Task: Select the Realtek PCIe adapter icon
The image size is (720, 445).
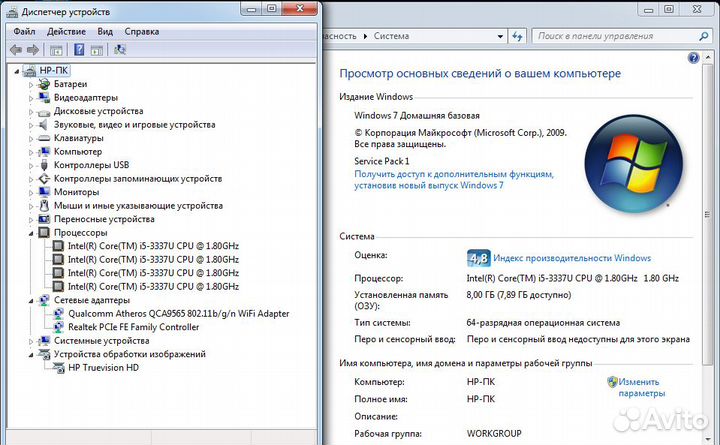Action: click(58, 327)
